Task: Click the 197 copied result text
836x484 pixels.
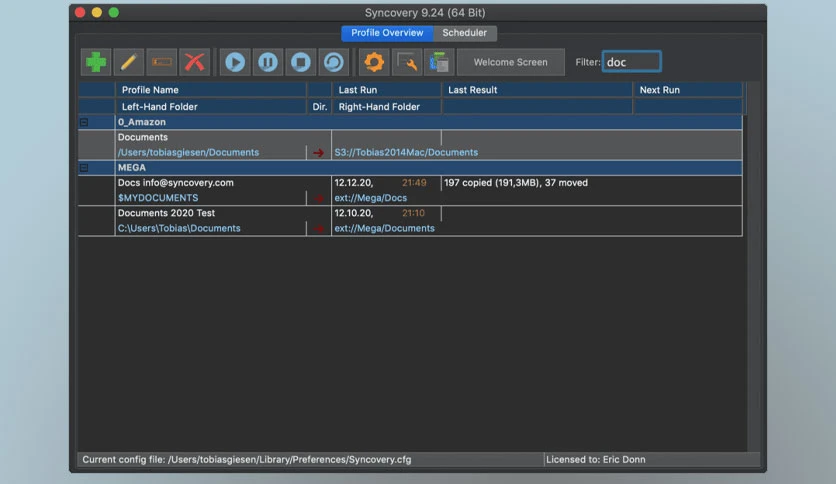Action: [516, 183]
